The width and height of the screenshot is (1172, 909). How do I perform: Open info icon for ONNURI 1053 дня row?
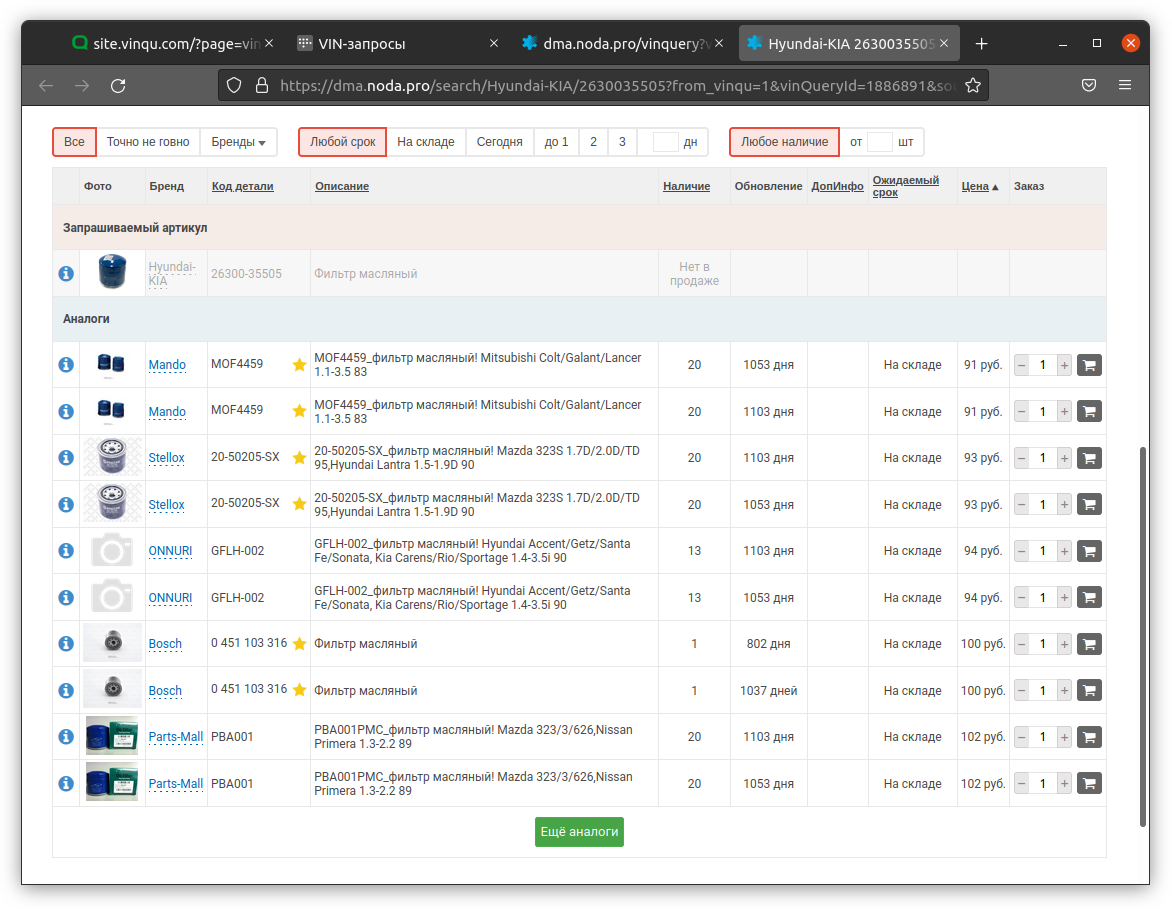[66, 597]
